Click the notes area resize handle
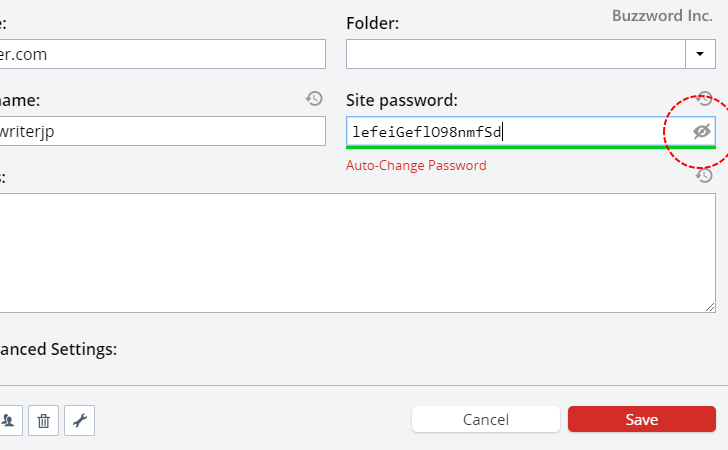The width and height of the screenshot is (728, 450). point(710,307)
